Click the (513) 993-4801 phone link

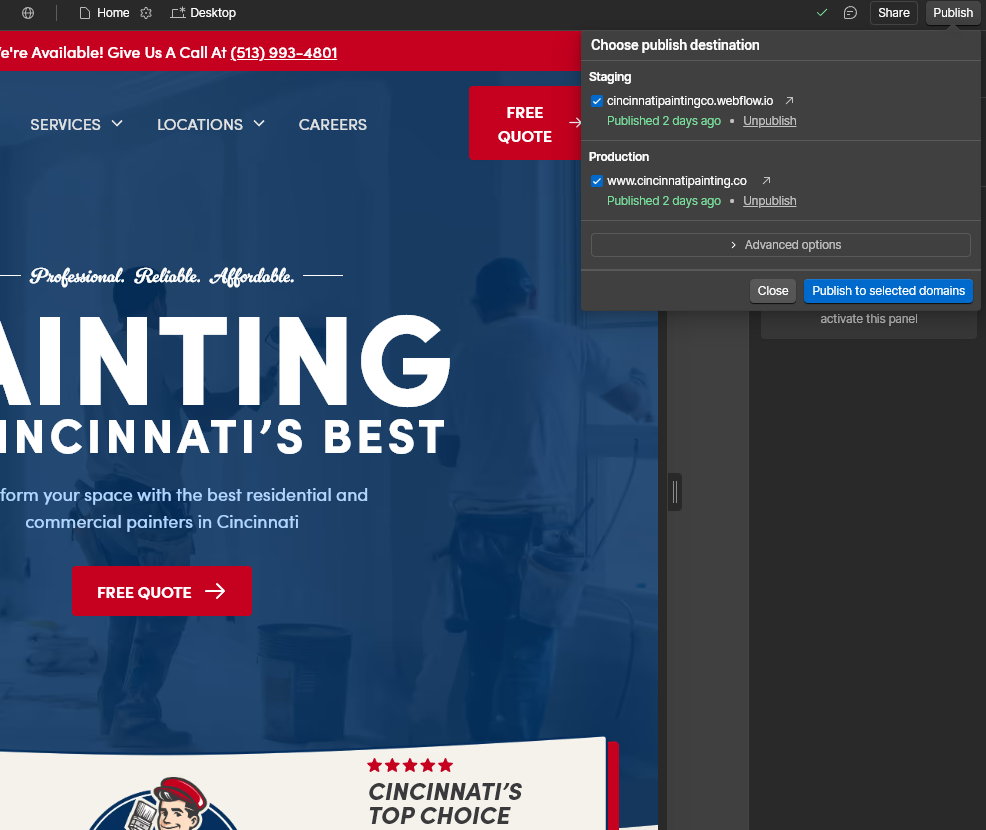pyautogui.click(x=284, y=53)
